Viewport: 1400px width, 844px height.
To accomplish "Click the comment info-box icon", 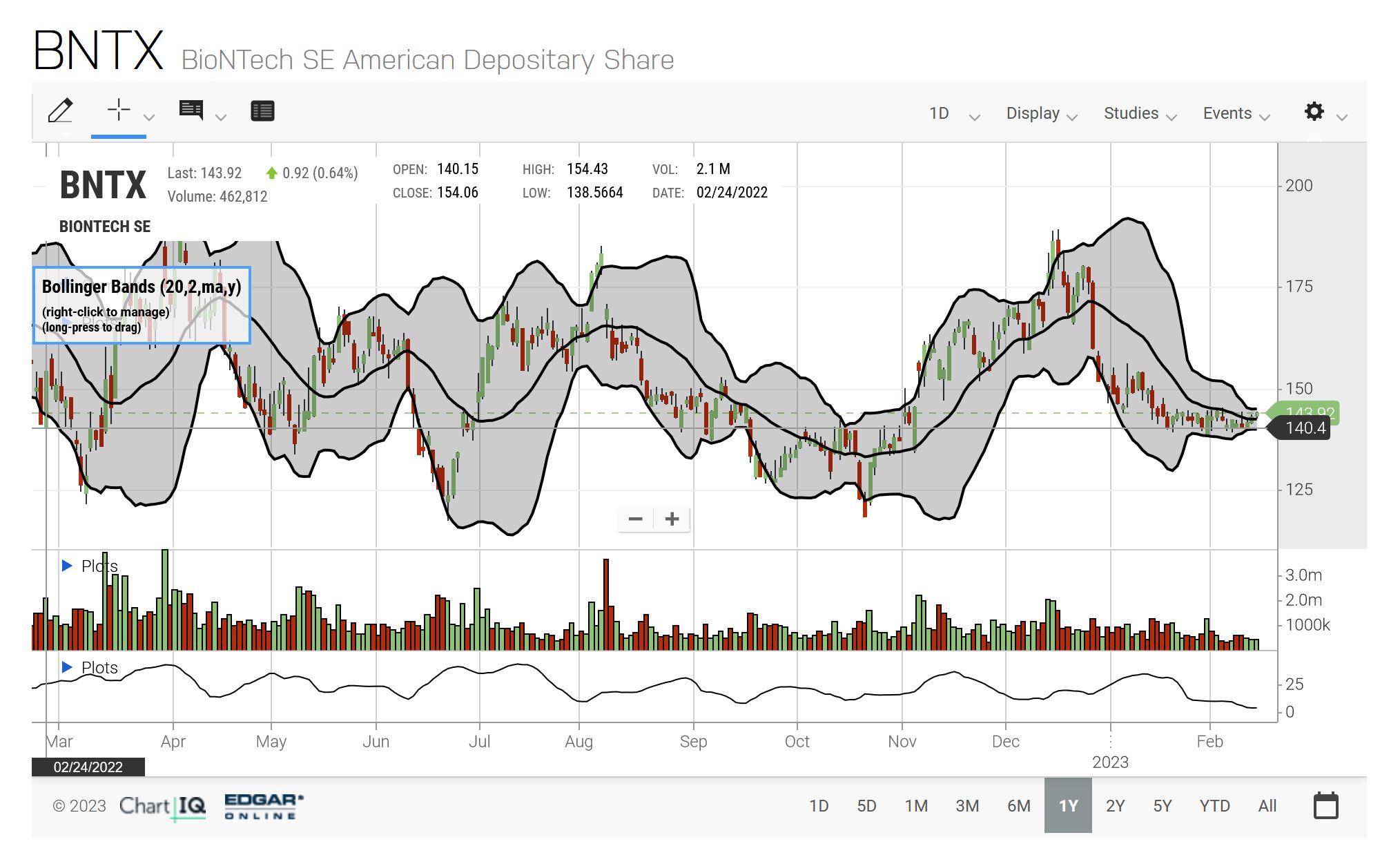I will tap(191, 111).
